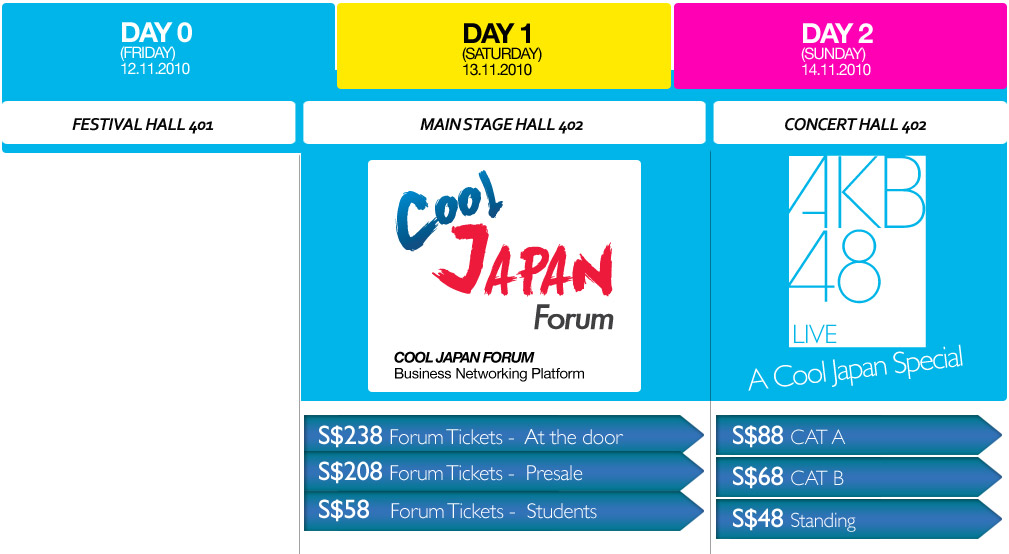The height and width of the screenshot is (554, 1009).
Task: Pick S$48 Standing ticket
Action: tap(859, 519)
